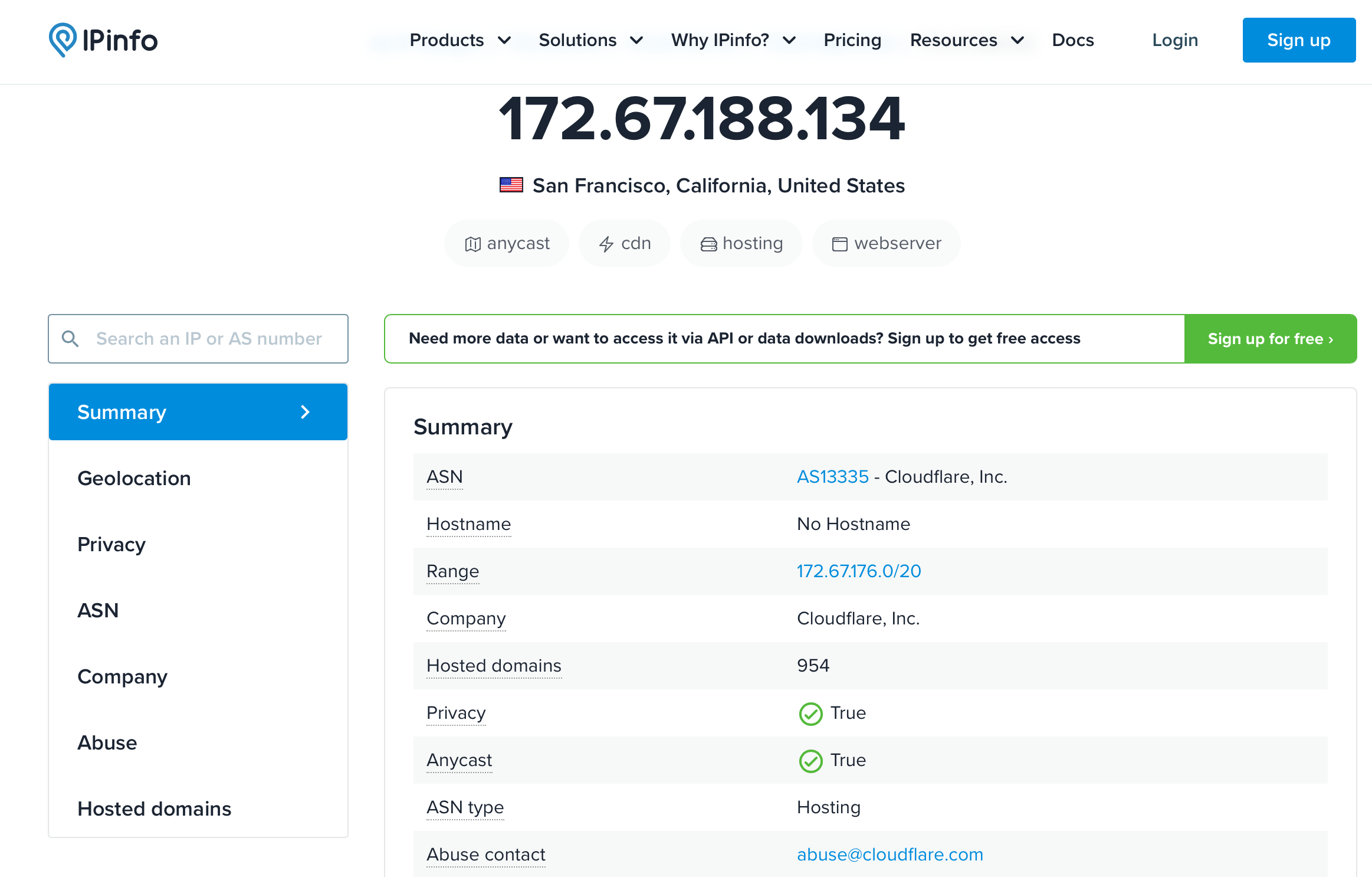1372x877 pixels.
Task: Click the cdn tag
Action: click(625, 243)
